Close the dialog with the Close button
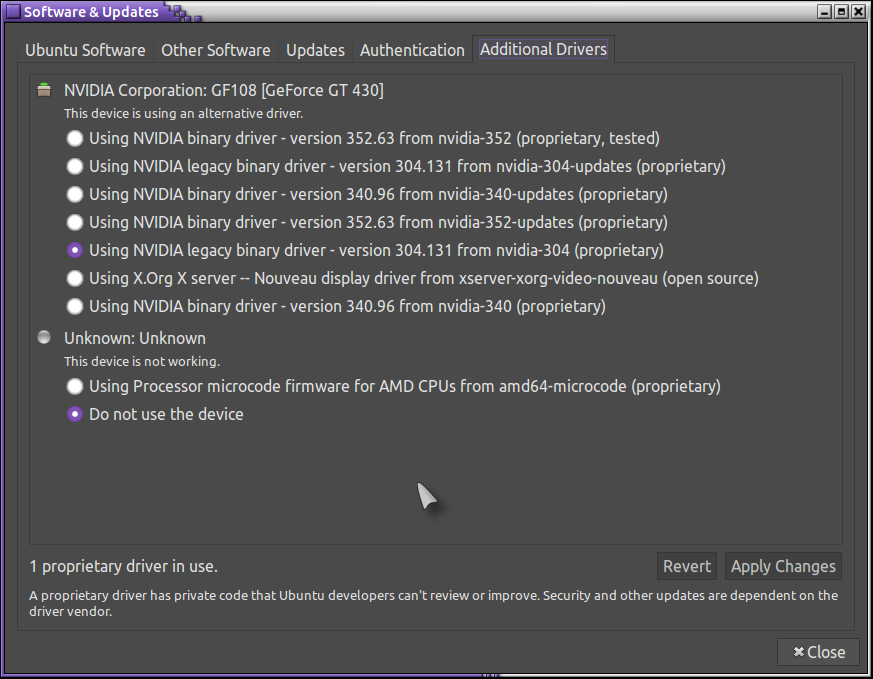 pos(818,652)
